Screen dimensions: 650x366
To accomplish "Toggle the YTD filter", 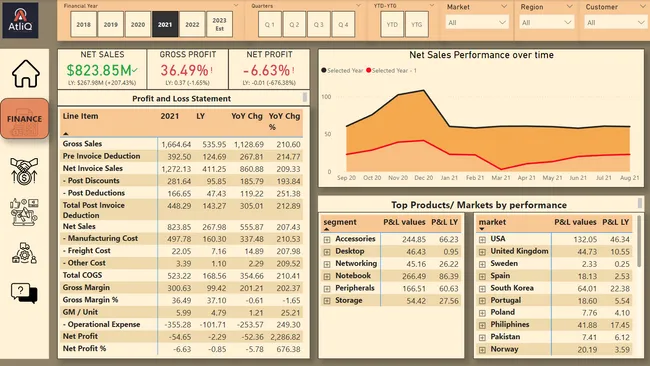I will (x=392, y=24).
